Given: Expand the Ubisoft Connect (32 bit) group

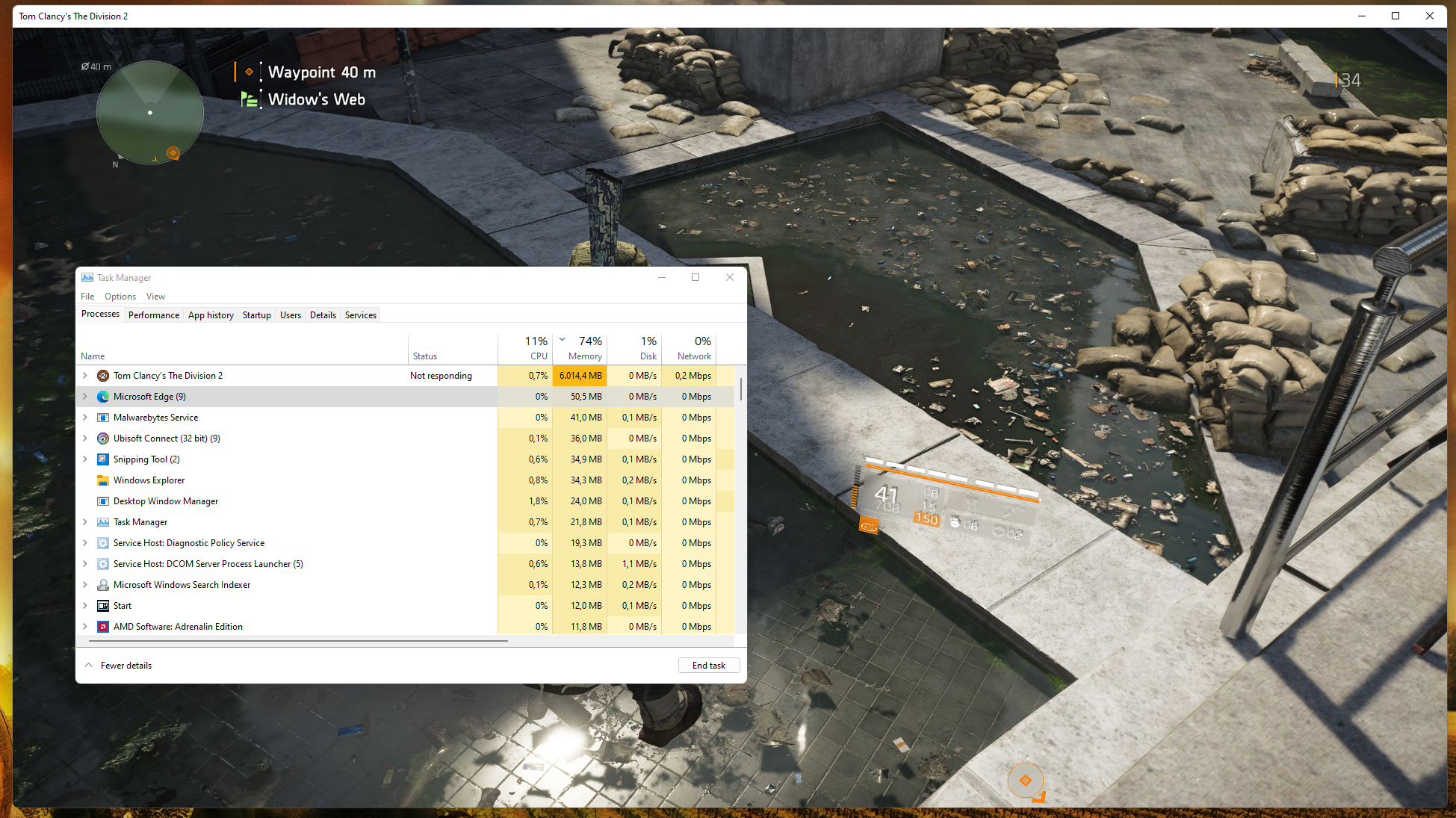Looking at the screenshot, I should [85, 439].
